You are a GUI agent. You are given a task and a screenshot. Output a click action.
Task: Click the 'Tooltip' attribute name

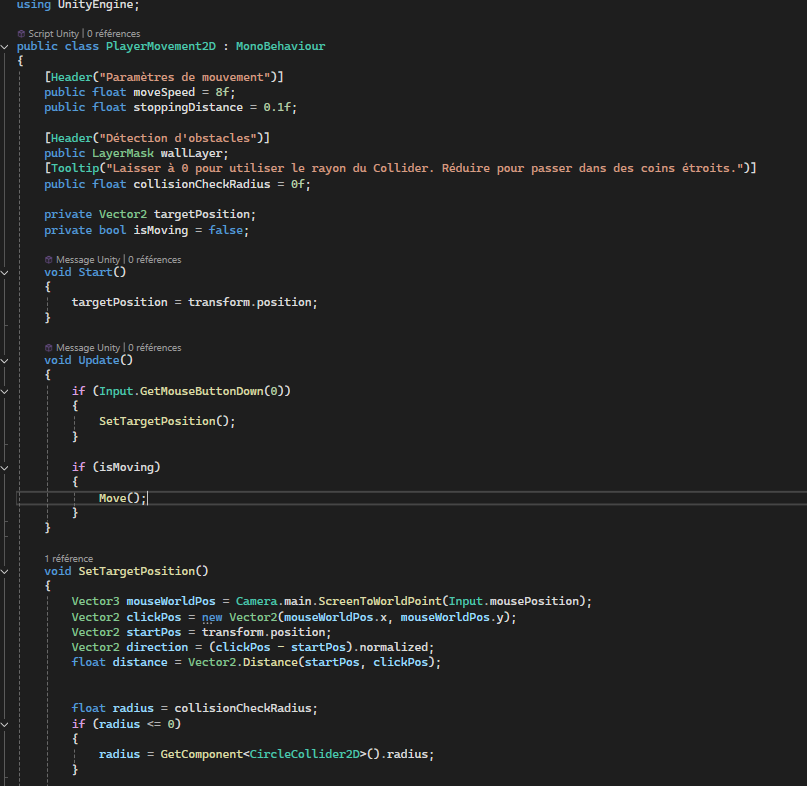point(75,168)
